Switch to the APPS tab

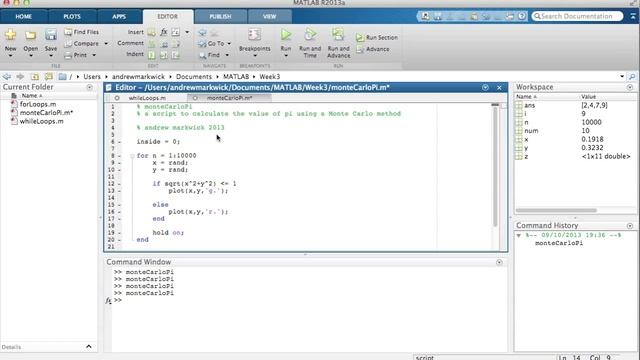click(x=119, y=16)
